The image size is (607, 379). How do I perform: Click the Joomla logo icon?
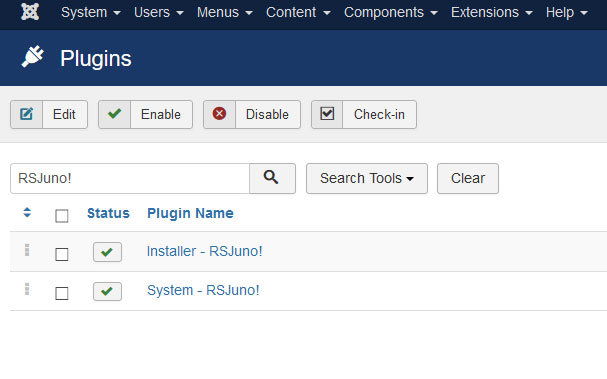click(x=30, y=12)
